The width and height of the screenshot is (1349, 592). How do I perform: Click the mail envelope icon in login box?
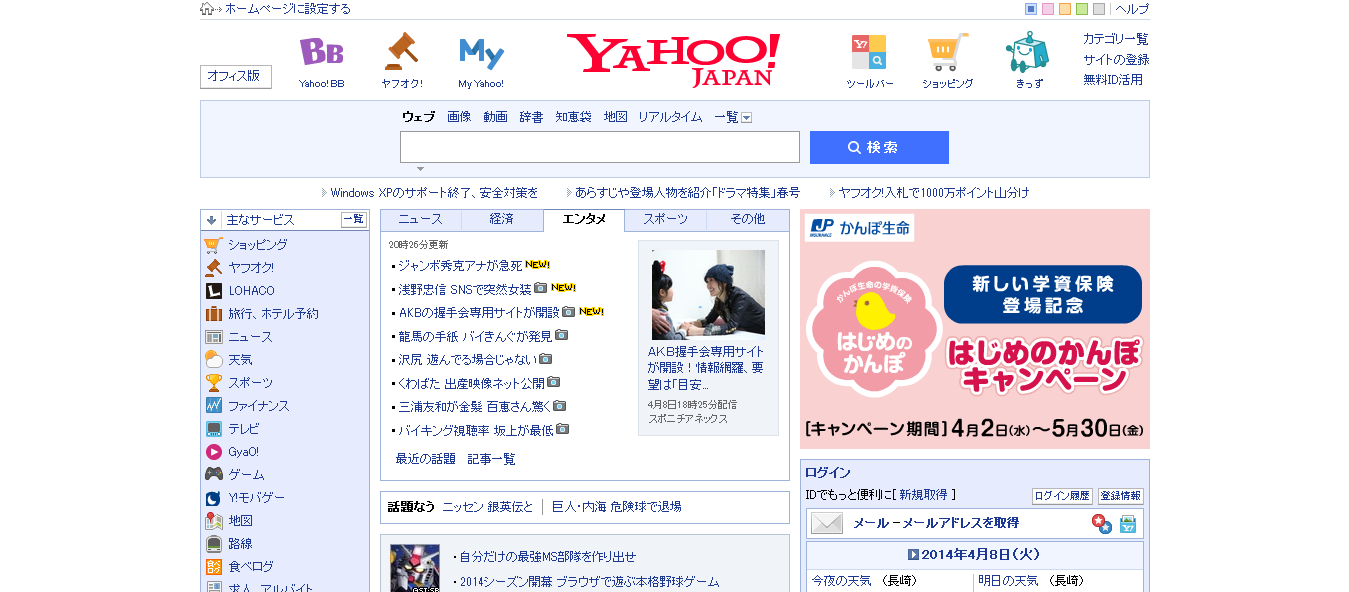(827, 523)
